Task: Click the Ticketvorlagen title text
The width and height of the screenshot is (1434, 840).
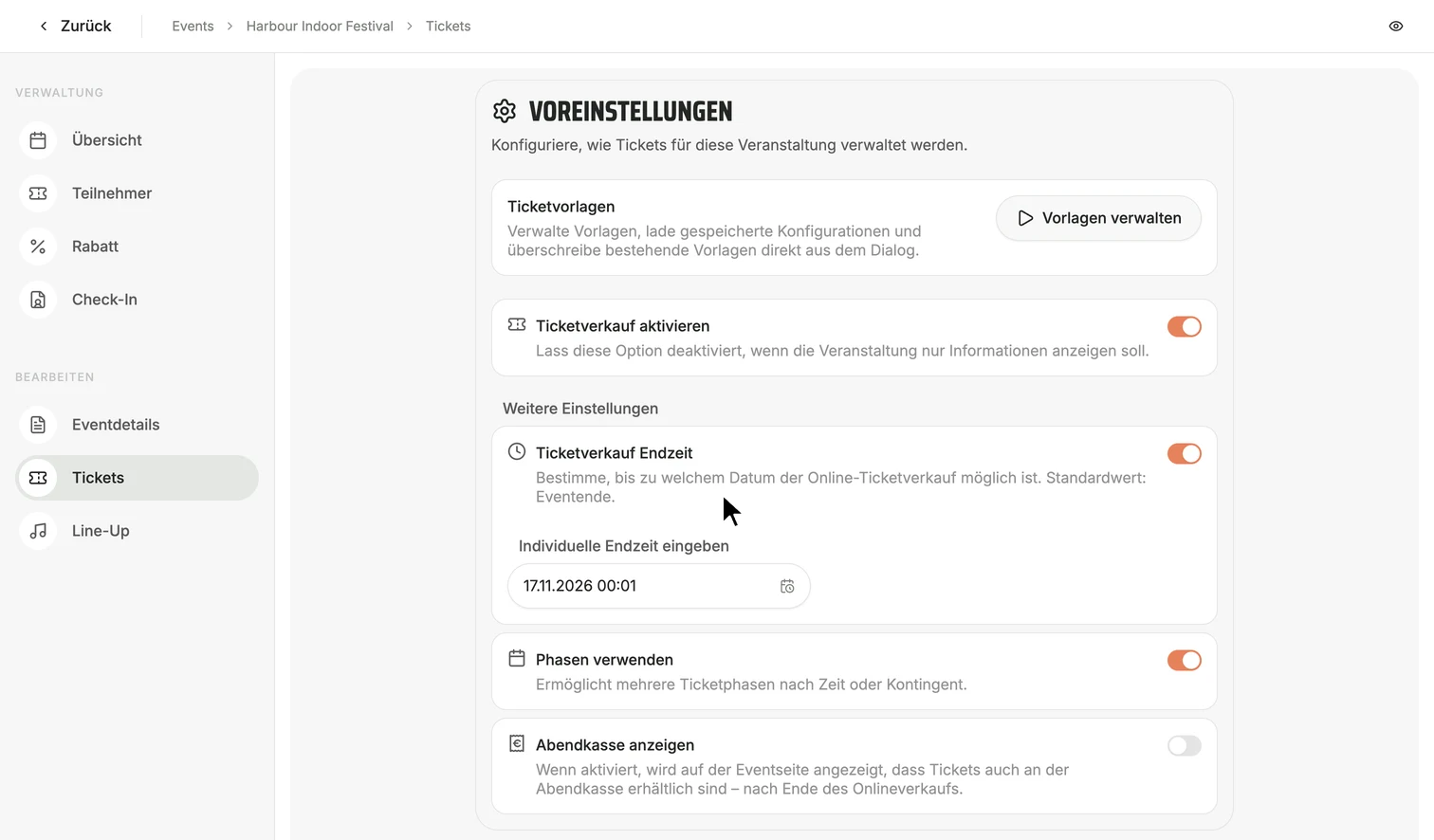Action: point(561,207)
